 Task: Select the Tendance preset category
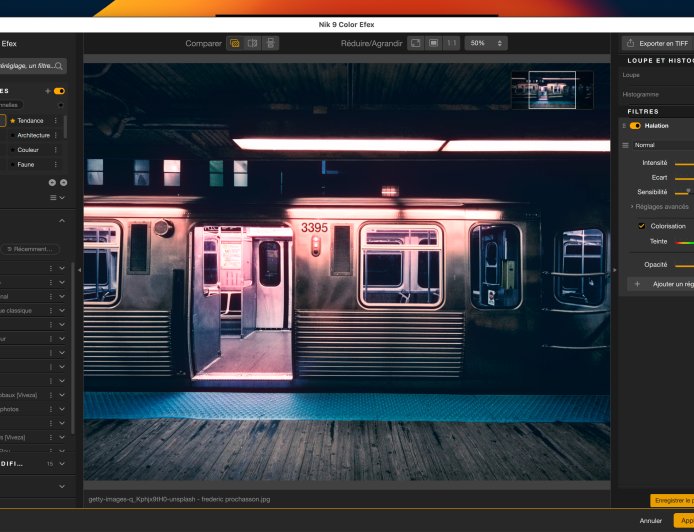(x=30, y=120)
